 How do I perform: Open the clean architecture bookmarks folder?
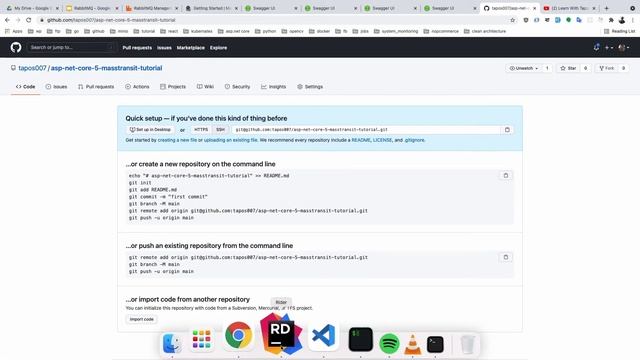pos(484,31)
